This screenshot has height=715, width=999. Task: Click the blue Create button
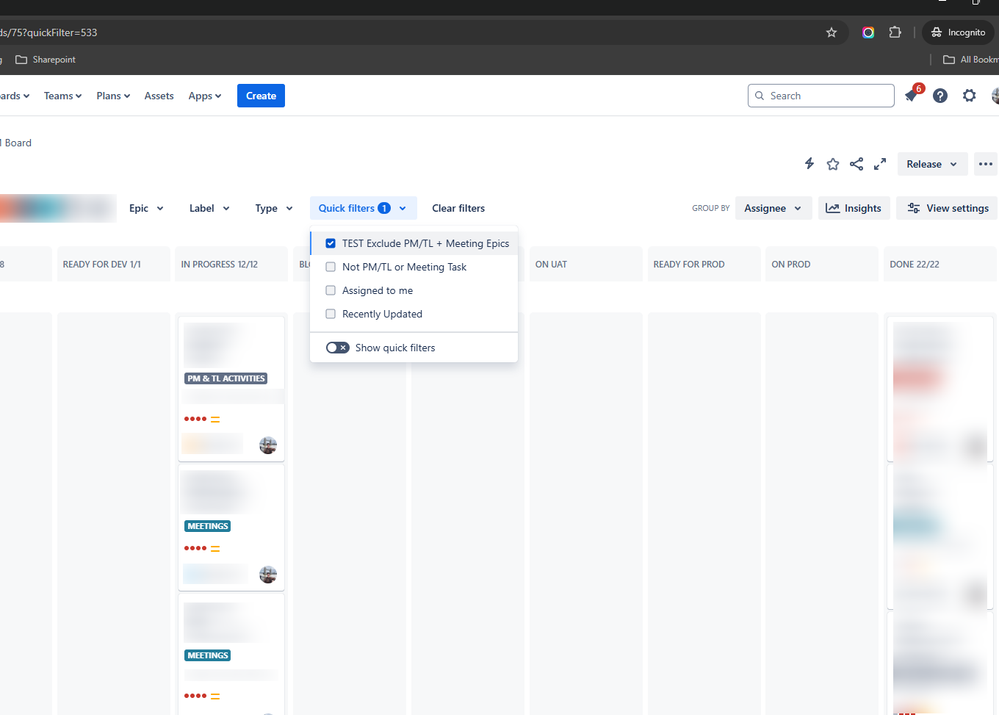(x=261, y=96)
